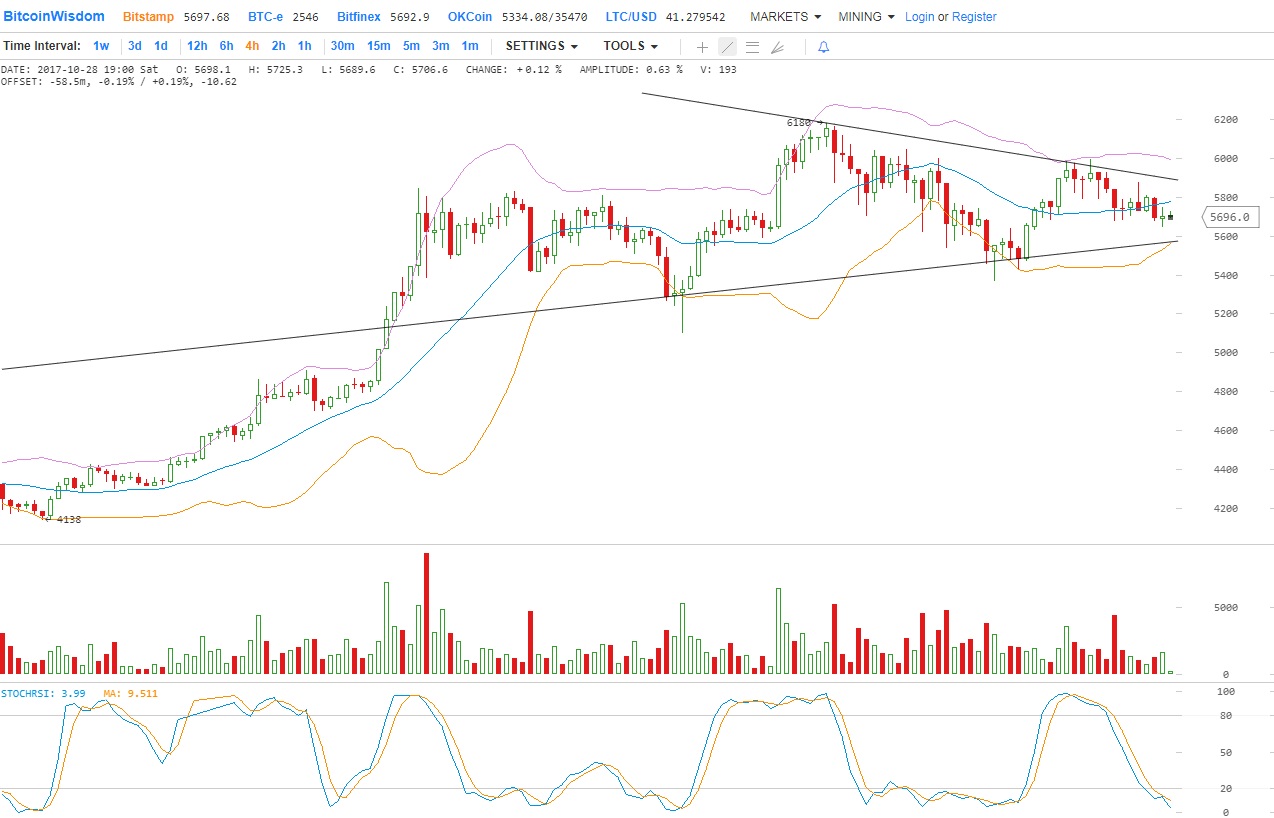1274x818 pixels.
Task: Click the BitcoinWisdom logo
Action: 53,17
